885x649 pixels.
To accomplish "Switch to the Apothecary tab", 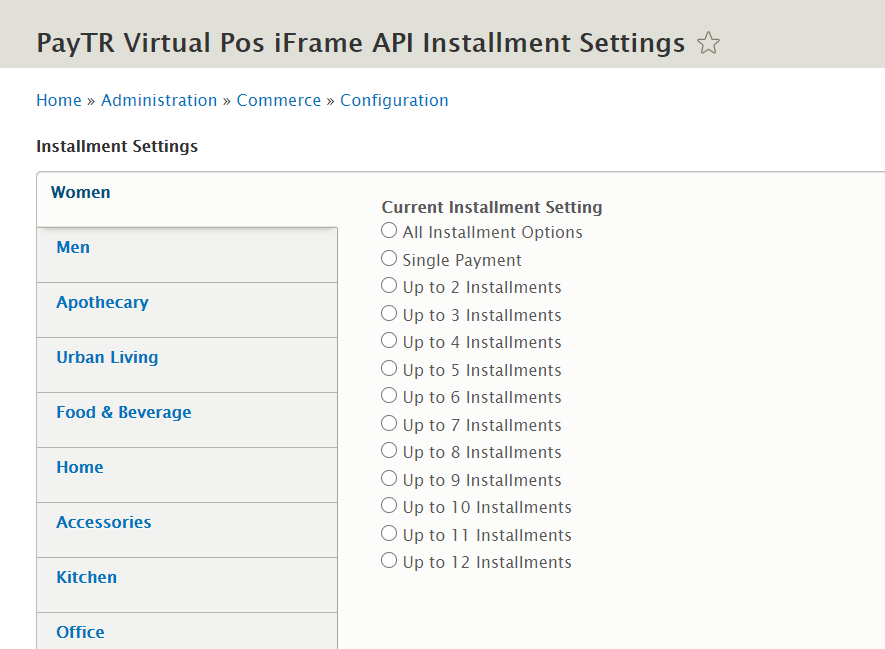I will [102, 302].
